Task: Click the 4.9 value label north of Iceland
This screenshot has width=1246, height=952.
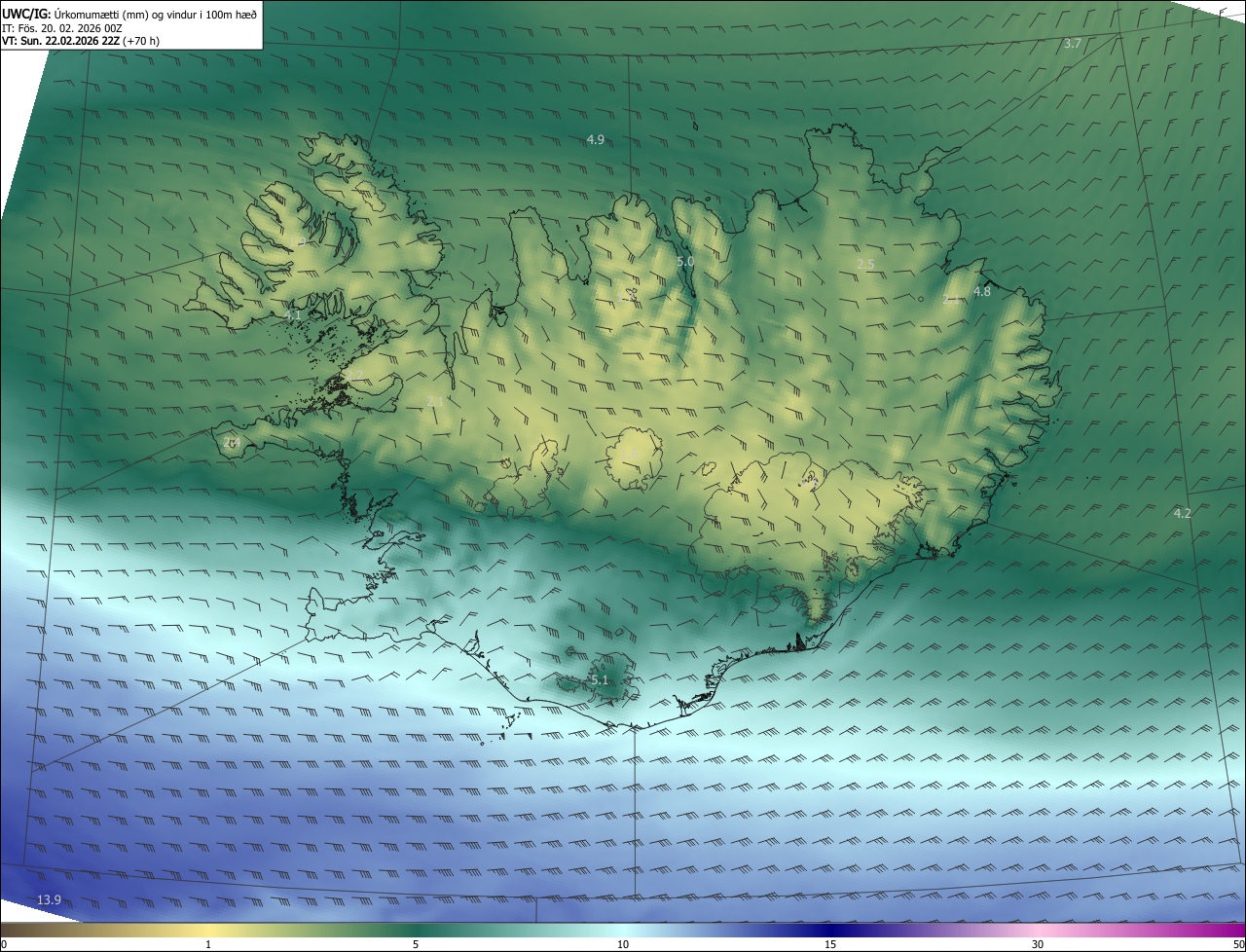Action: tap(595, 140)
